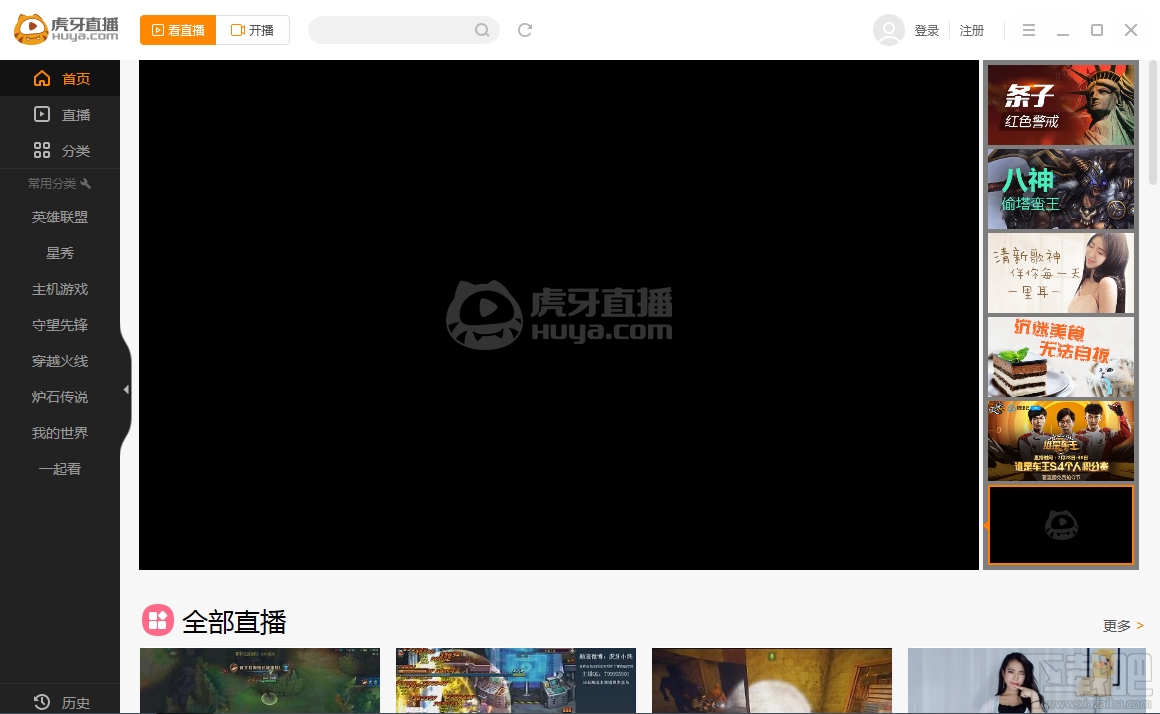Image resolution: width=1160 pixels, height=714 pixels.
Task: Click the user avatar icon before 登录
Action: tap(888, 30)
